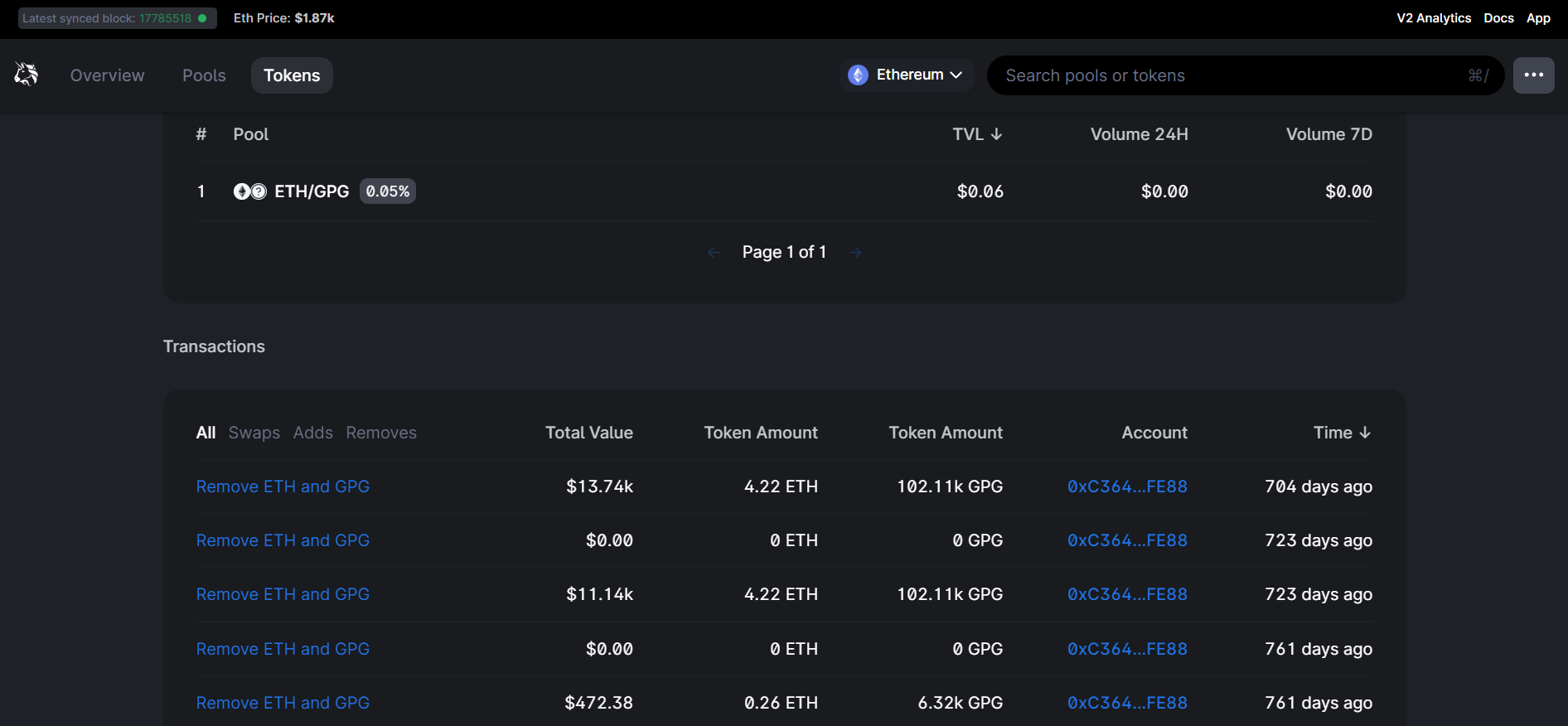Expand the Ethereum network dropdown
The width and height of the screenshot is (1568, 726).
point(907,75)
